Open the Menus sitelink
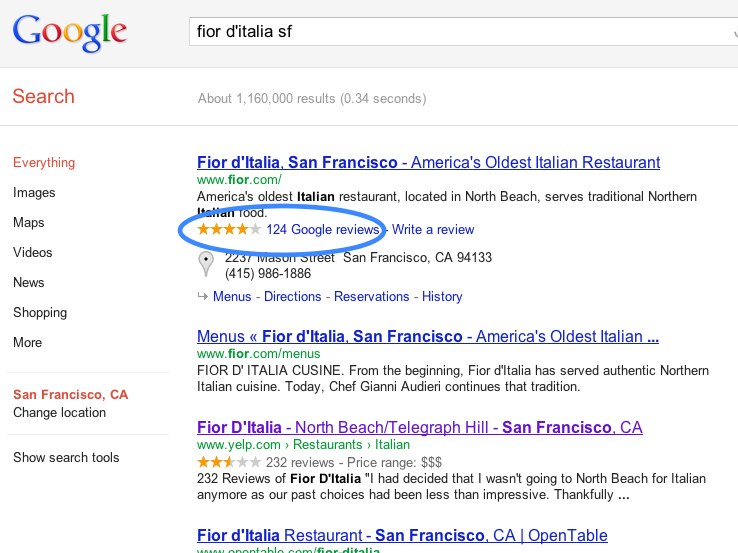 click(x=232, y=297)
